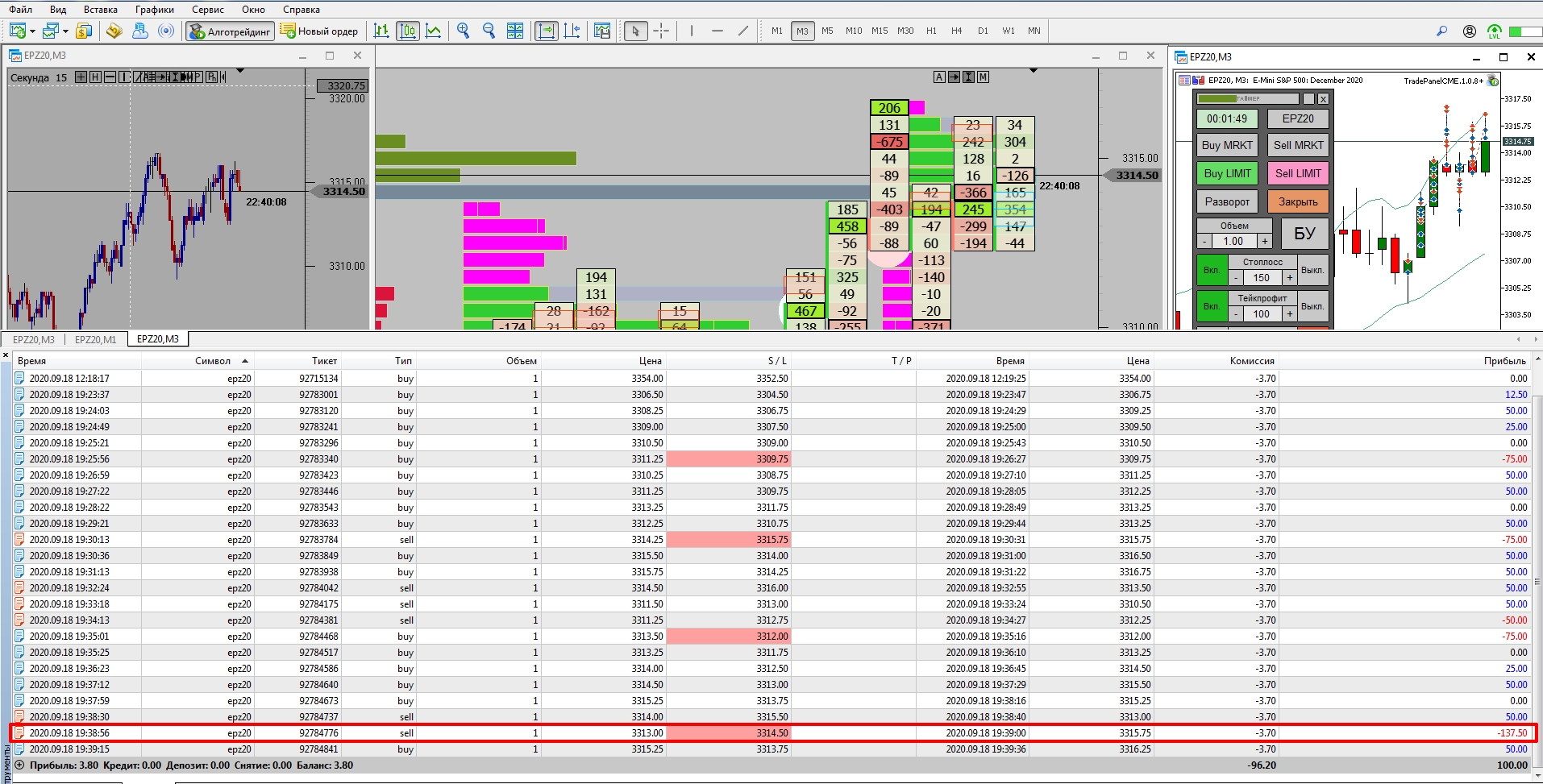
Task: Sort by the Символ column header
Action: pos(213,361)
